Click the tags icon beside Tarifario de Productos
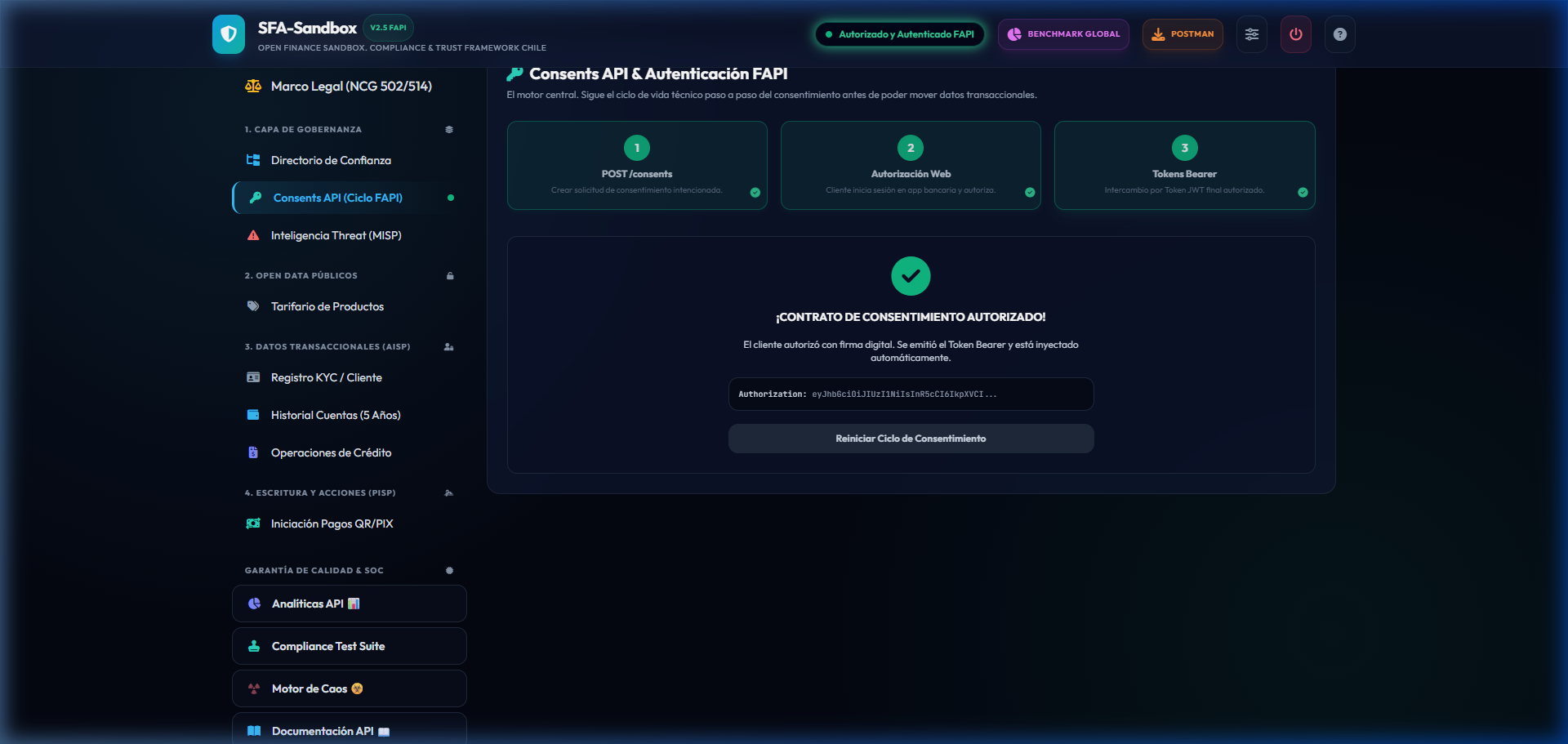 coord(253,306)
